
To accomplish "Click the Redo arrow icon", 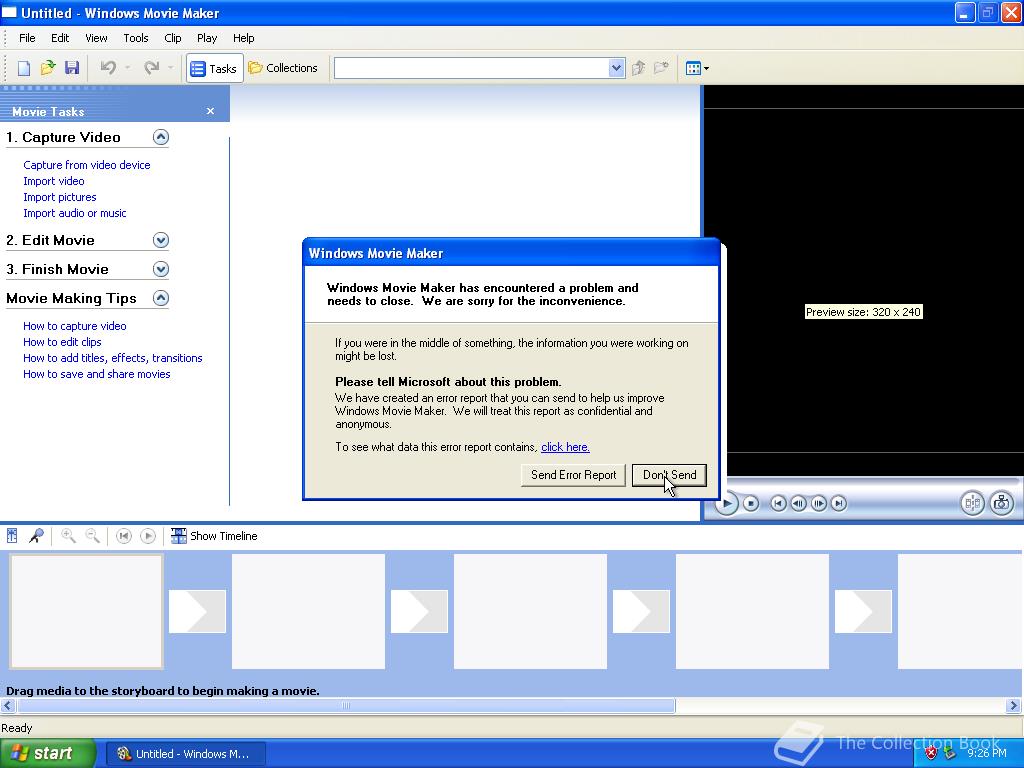I will [x=152, y=68].
